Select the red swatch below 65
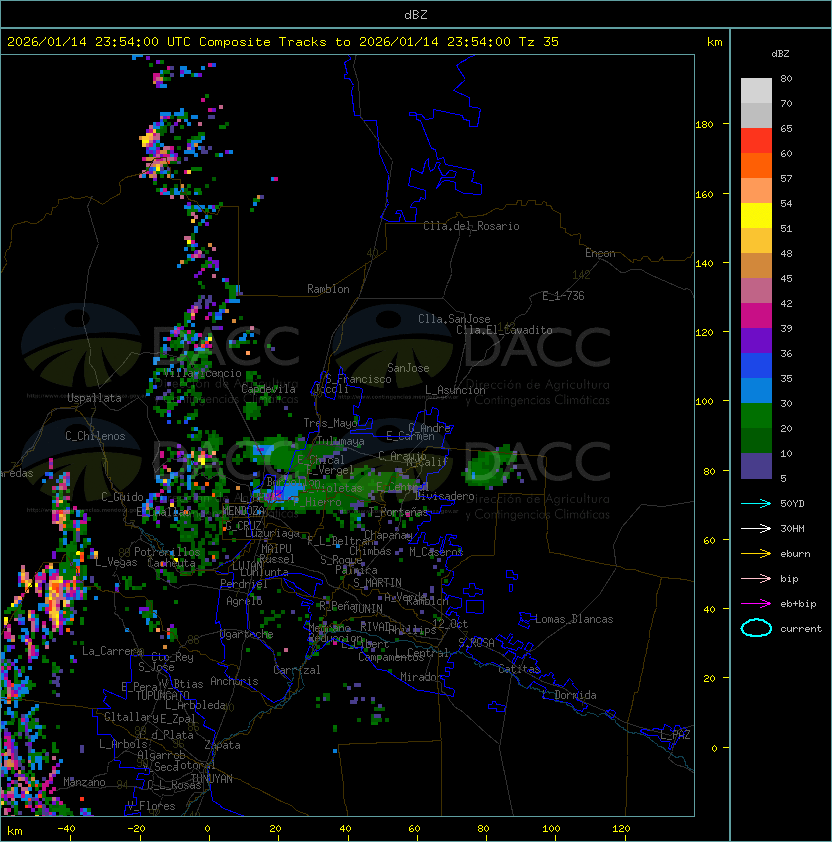 tap(756, 141)
